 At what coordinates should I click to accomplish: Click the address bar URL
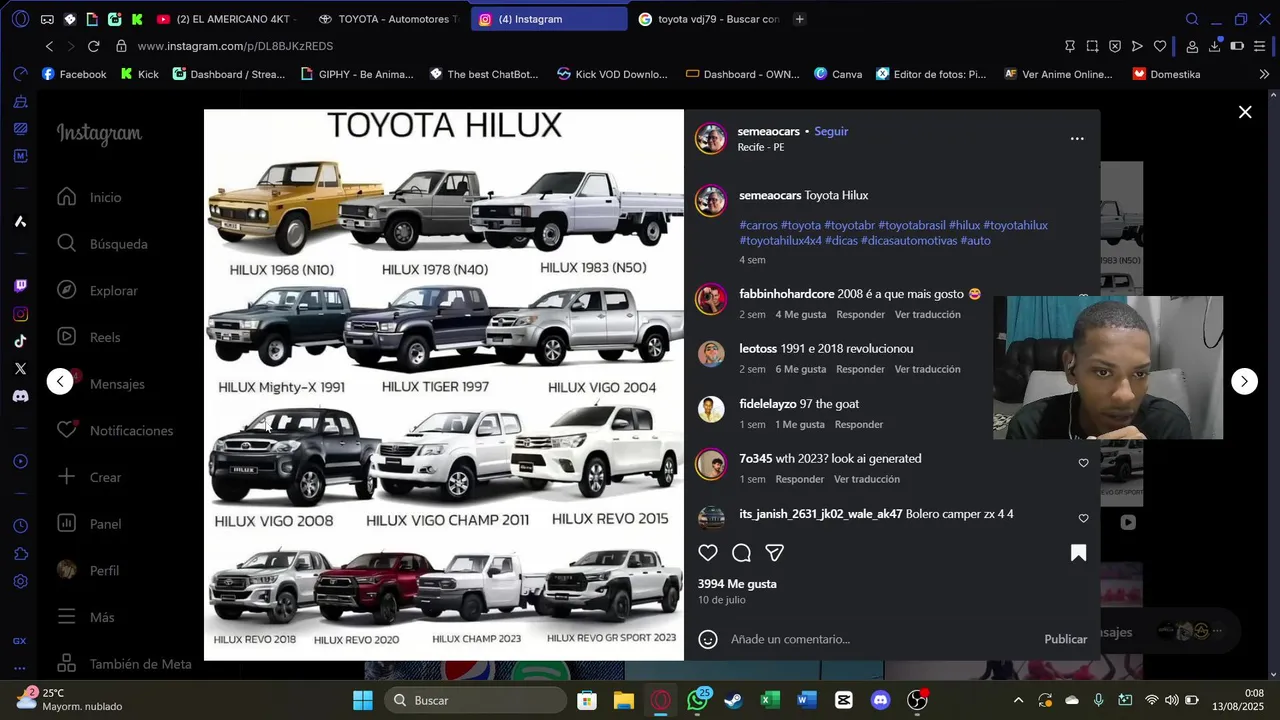(x=235, y=46)
